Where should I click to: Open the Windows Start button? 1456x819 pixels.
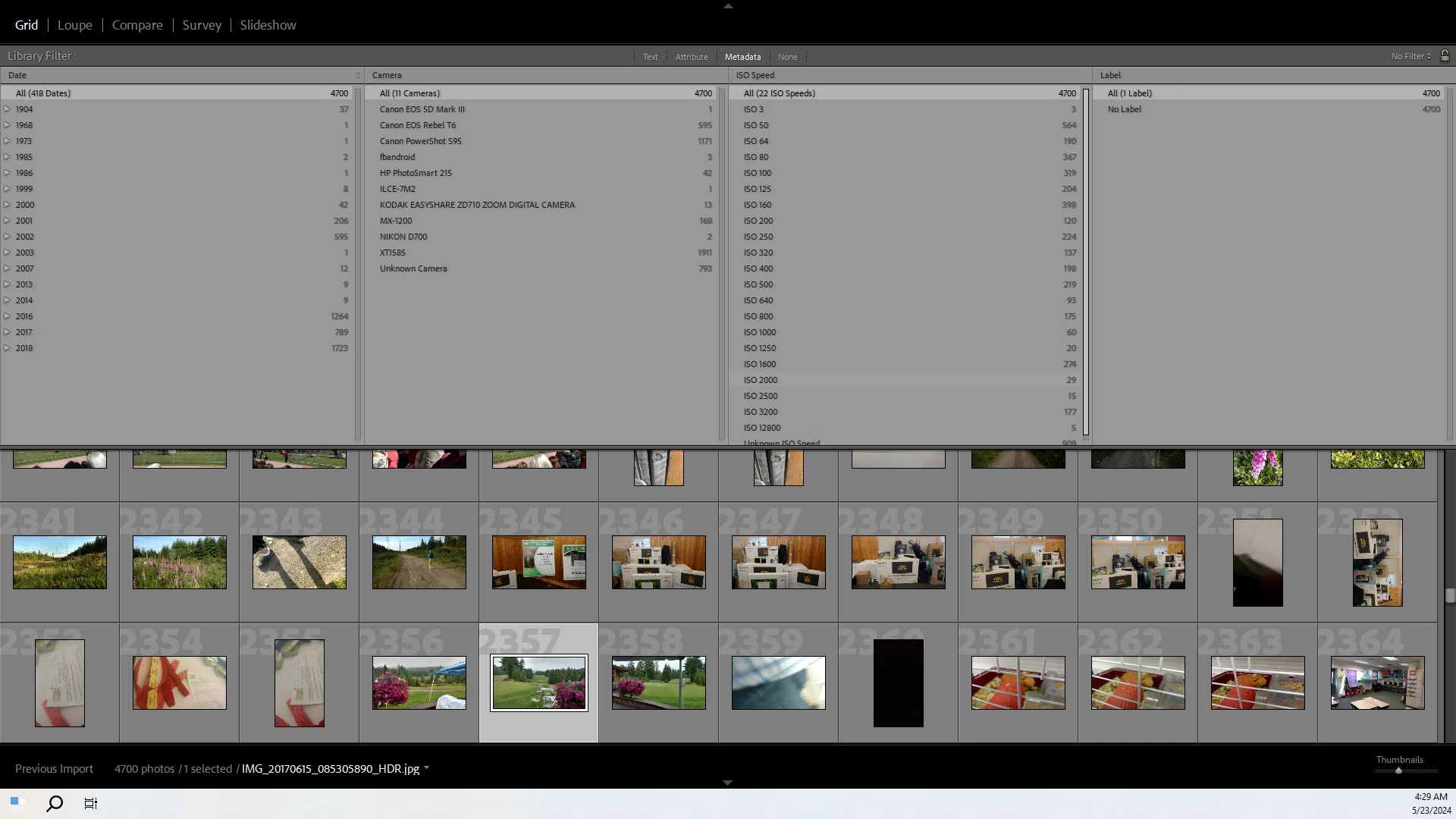click(17, 803)
